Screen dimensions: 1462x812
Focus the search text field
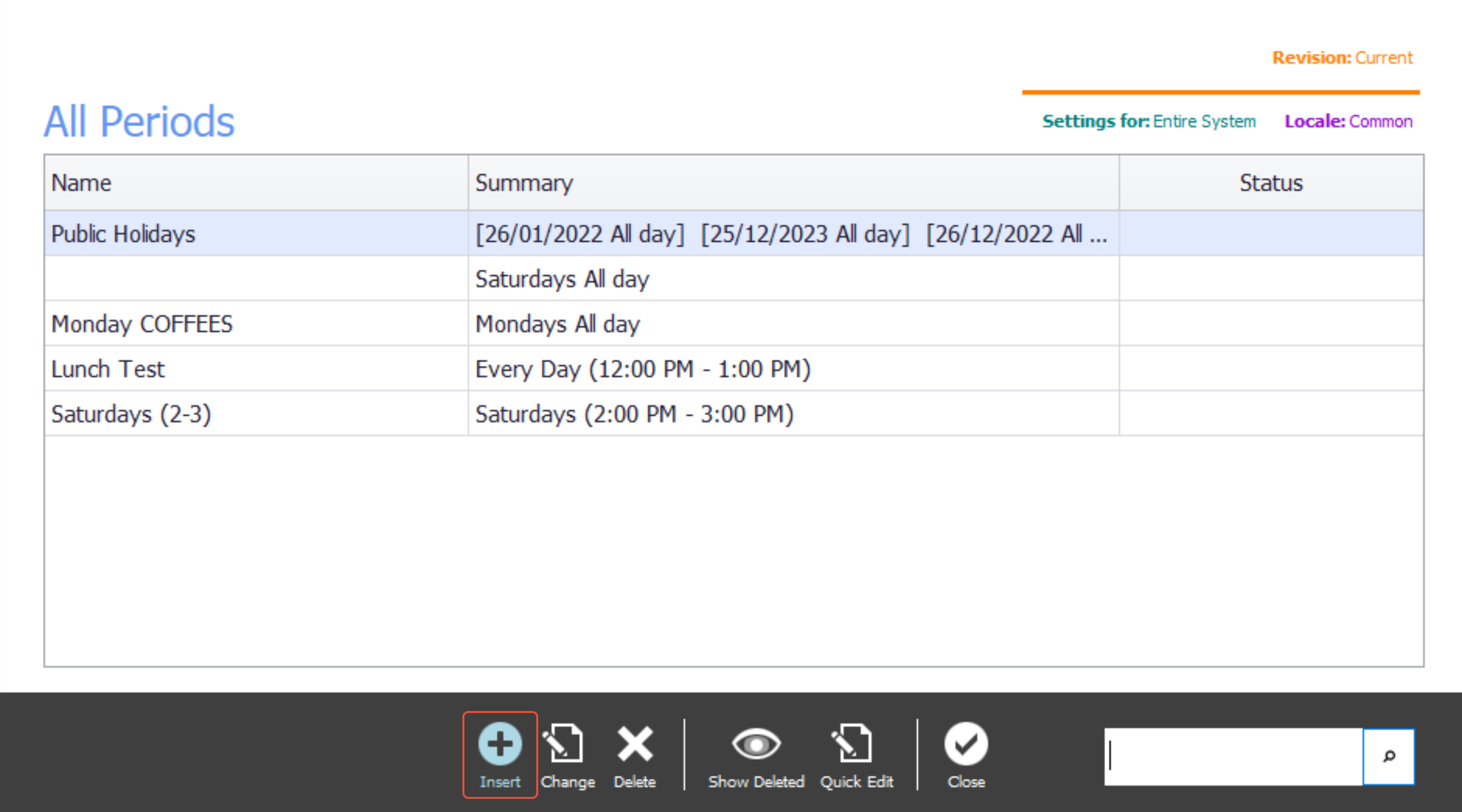pyautogui.click(x=1233, y=756)
